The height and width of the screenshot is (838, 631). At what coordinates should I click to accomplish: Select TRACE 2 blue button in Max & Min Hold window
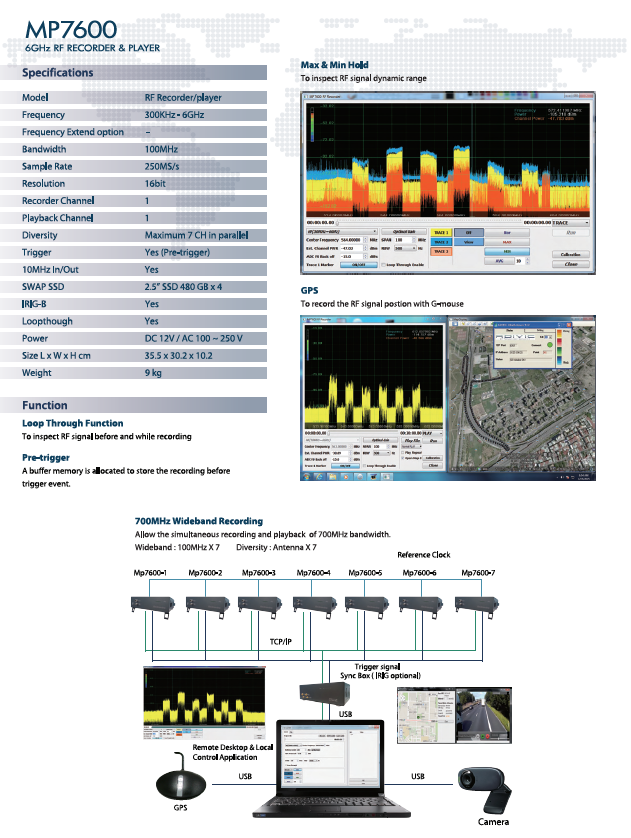click(441, 242)
